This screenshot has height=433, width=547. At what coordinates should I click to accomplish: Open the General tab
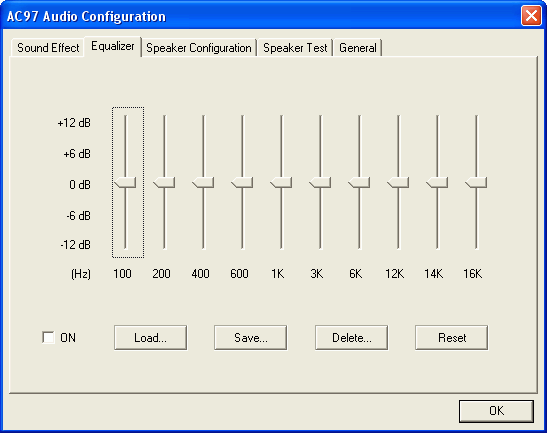tap(358, 48)
